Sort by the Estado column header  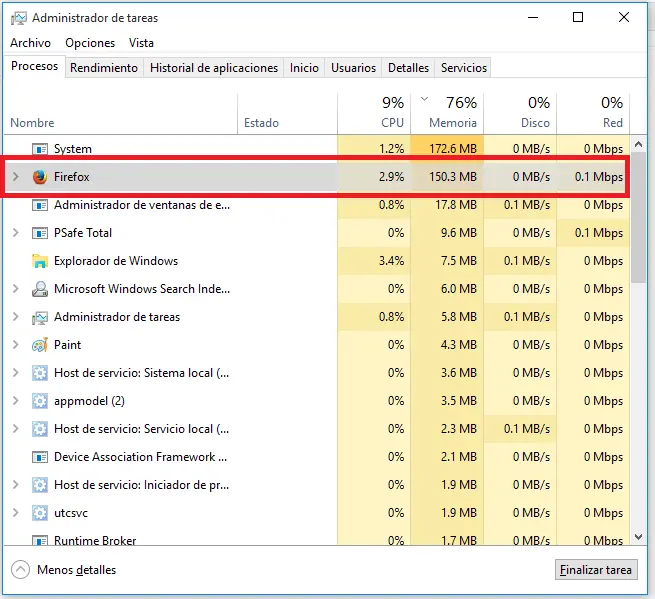coord(287,114)
